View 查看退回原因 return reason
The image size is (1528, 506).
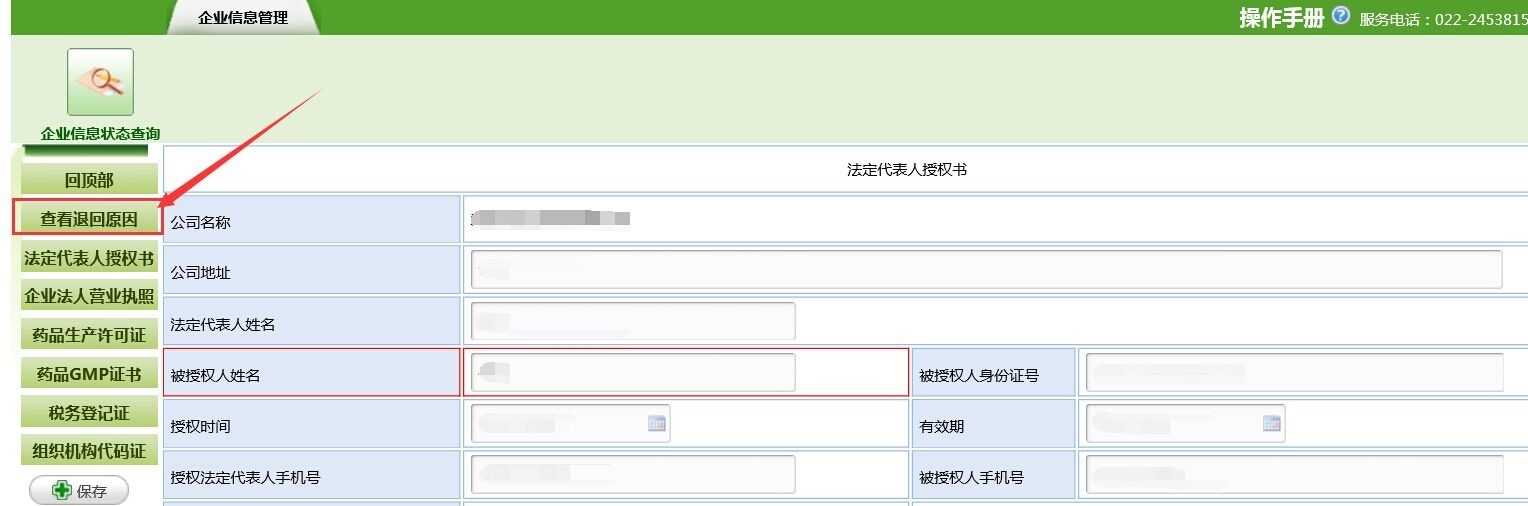(x=88, y=219)
